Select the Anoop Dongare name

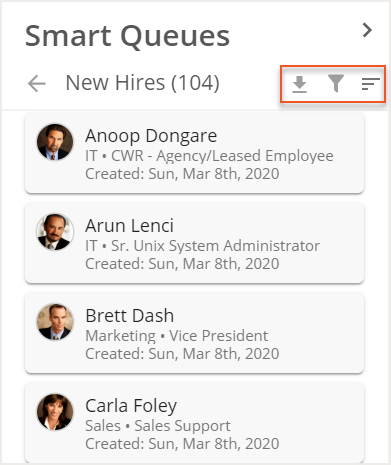pos(151,136)
